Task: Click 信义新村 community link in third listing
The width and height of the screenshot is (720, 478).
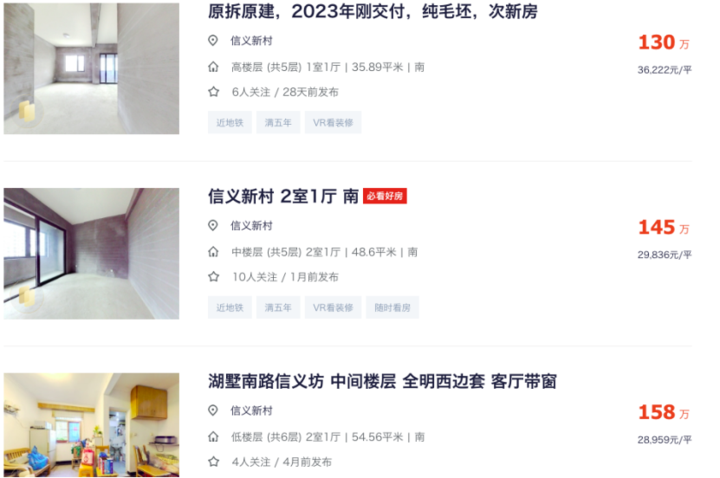Action: click(251, 411)
